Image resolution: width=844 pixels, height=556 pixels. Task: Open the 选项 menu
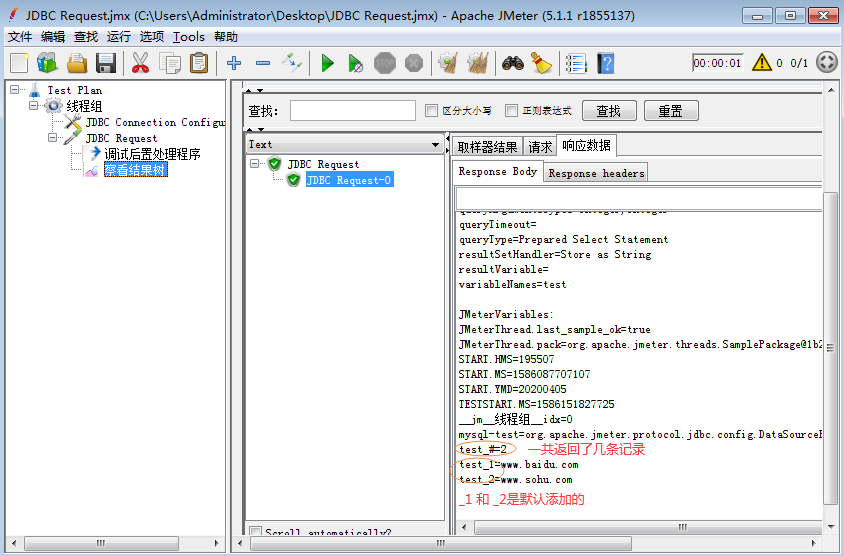click(152, 37)
